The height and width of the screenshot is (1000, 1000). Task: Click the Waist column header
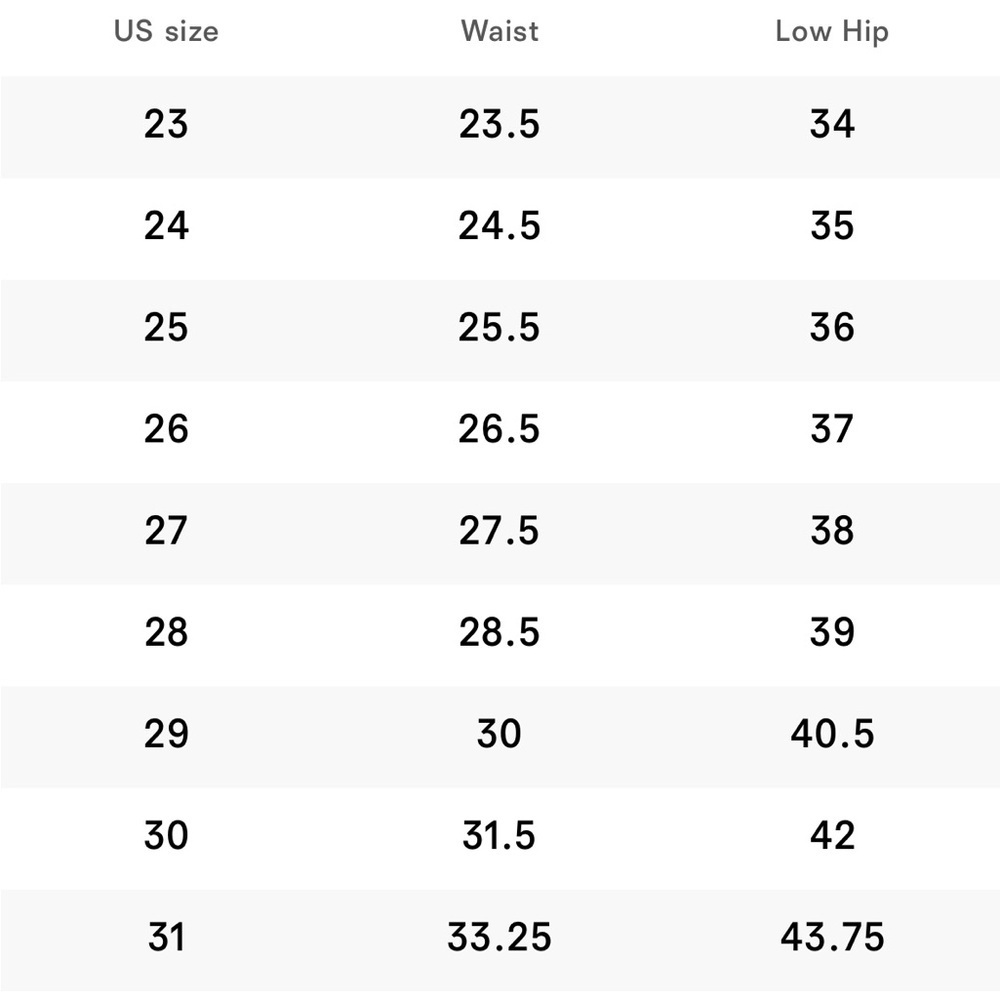tap(499, 31)
